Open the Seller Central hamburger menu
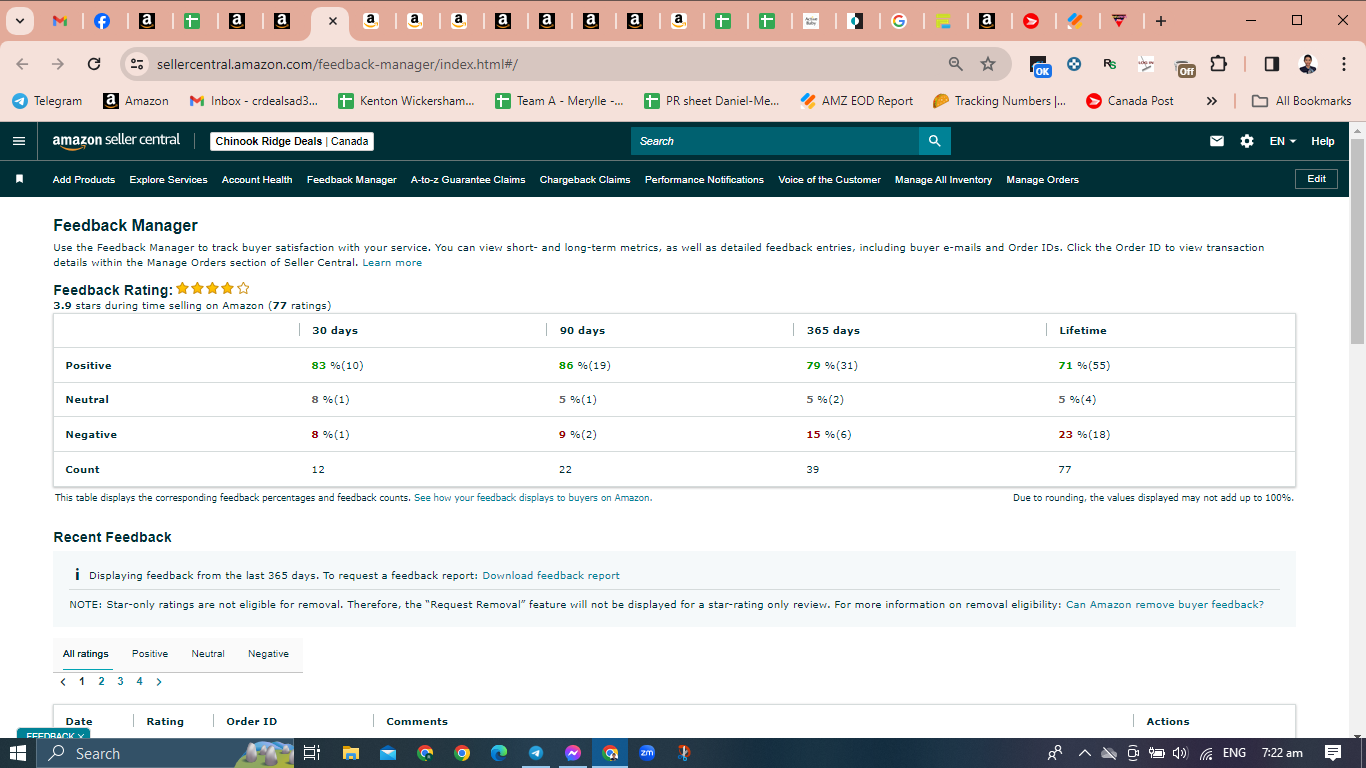 (x=18, y=141)
